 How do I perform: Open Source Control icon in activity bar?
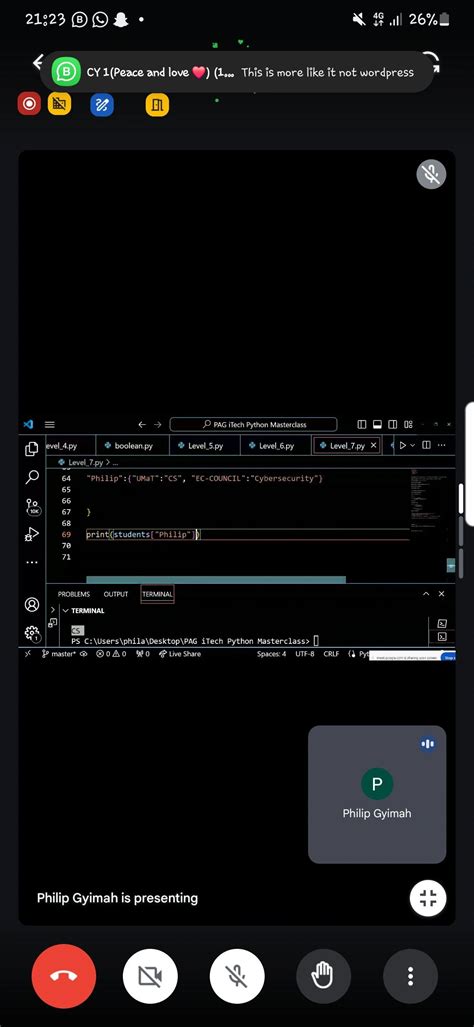coord(31,506)
